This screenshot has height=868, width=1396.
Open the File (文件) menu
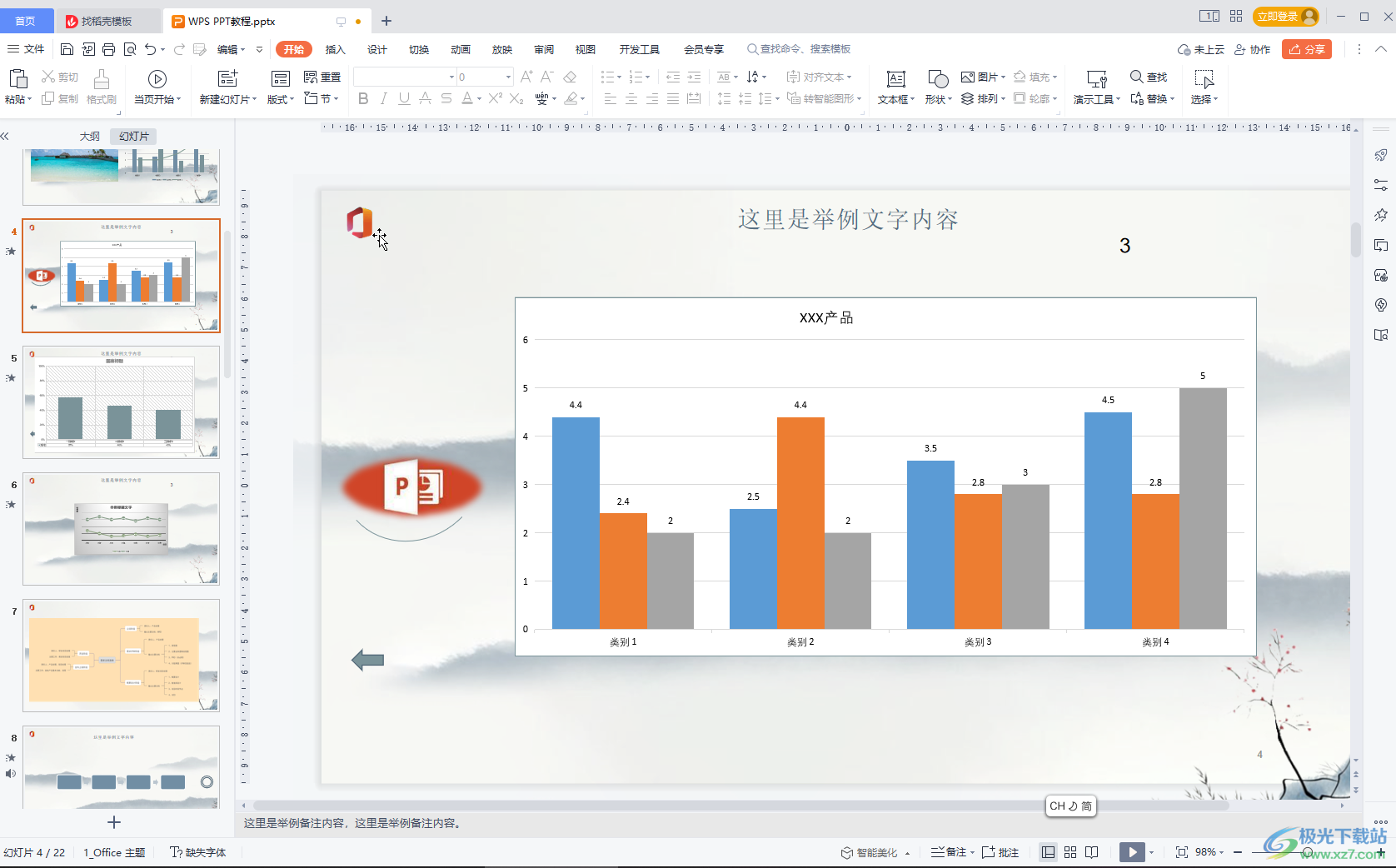click(x=26, y=49)
